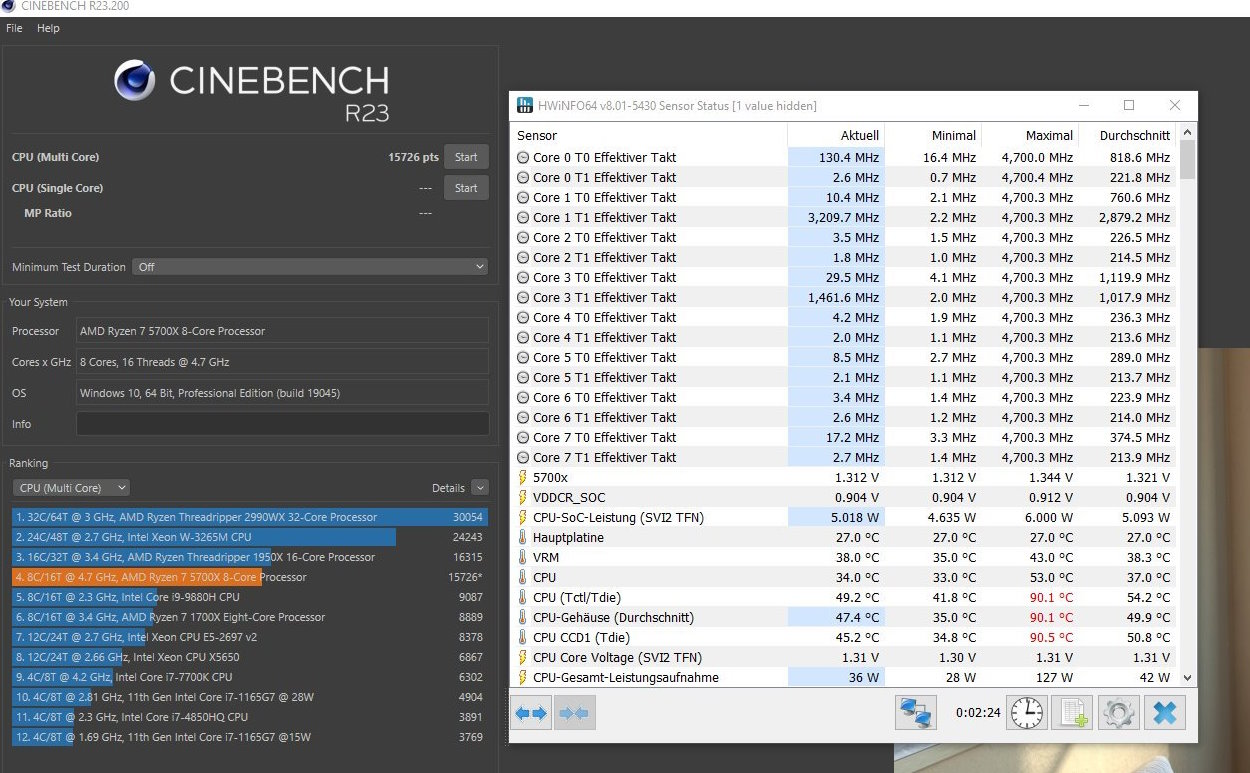Click the clock icon of Core 0 T0 row
This screenshot has height=773, width=1250.
(x=523, y=157)
